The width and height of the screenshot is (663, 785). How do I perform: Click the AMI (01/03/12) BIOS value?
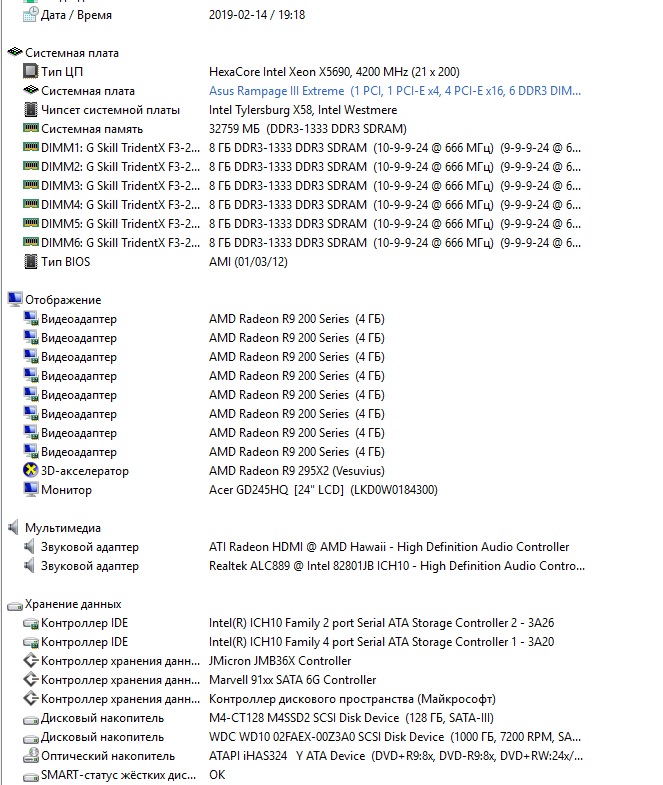[x=248, y=262]
